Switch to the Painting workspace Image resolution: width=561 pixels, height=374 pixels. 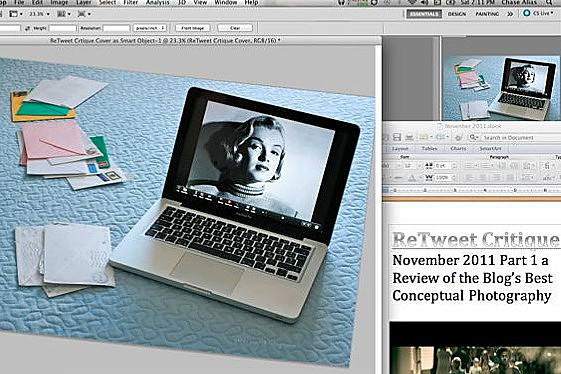coord(487,14)
